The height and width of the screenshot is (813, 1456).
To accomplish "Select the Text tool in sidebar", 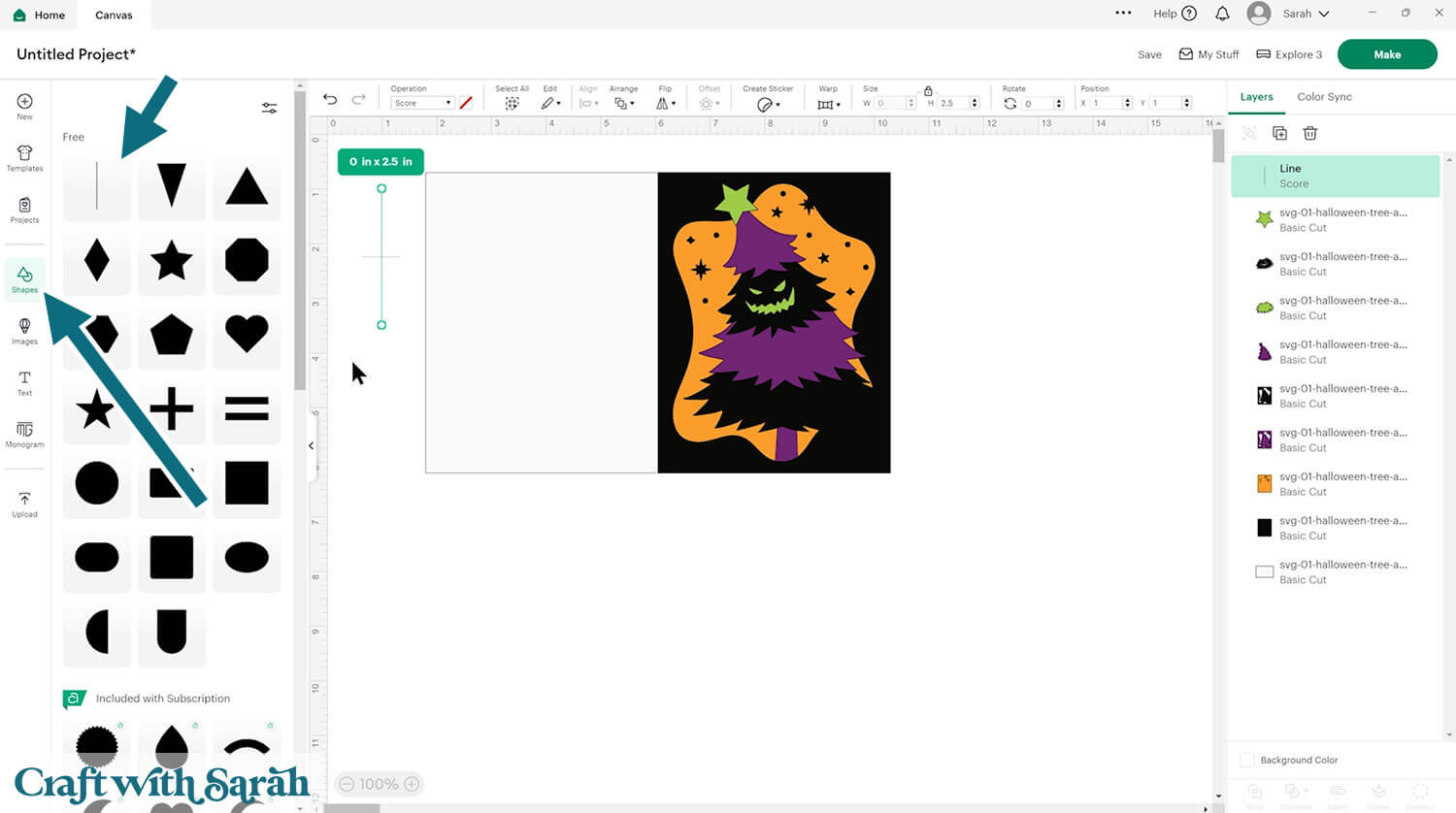I will pyautogui.click(x=24, y=382).
